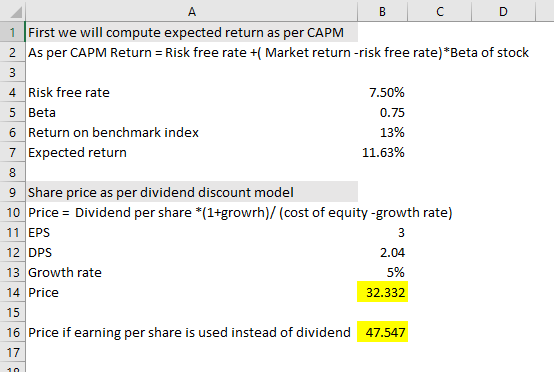Image resolution: width=554 pixels, height=372 pixels.
Task: Select column B header
Action: coord(382,12)
